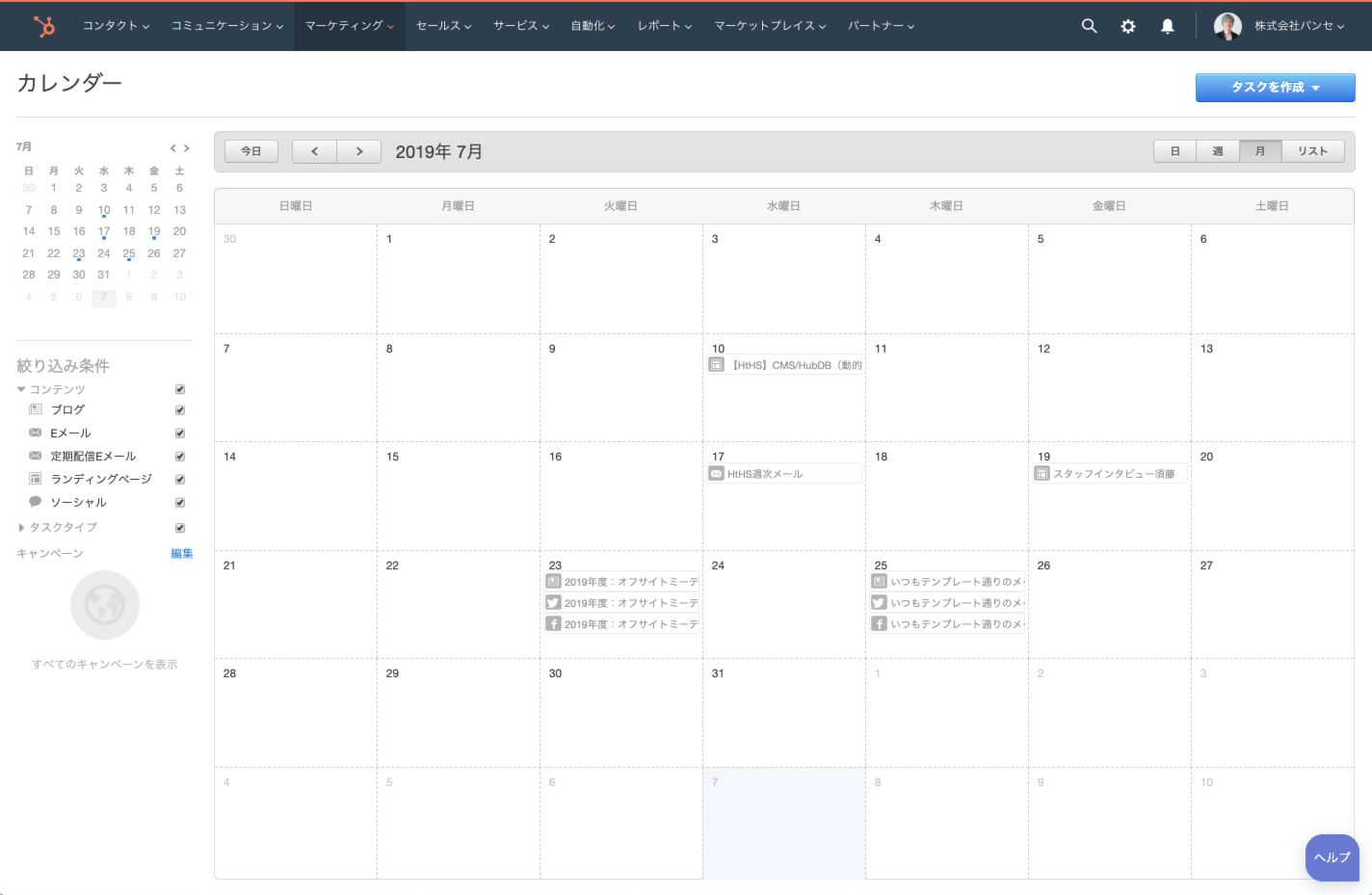Click the HubSpot sprocket logo

tap(44, 26)
